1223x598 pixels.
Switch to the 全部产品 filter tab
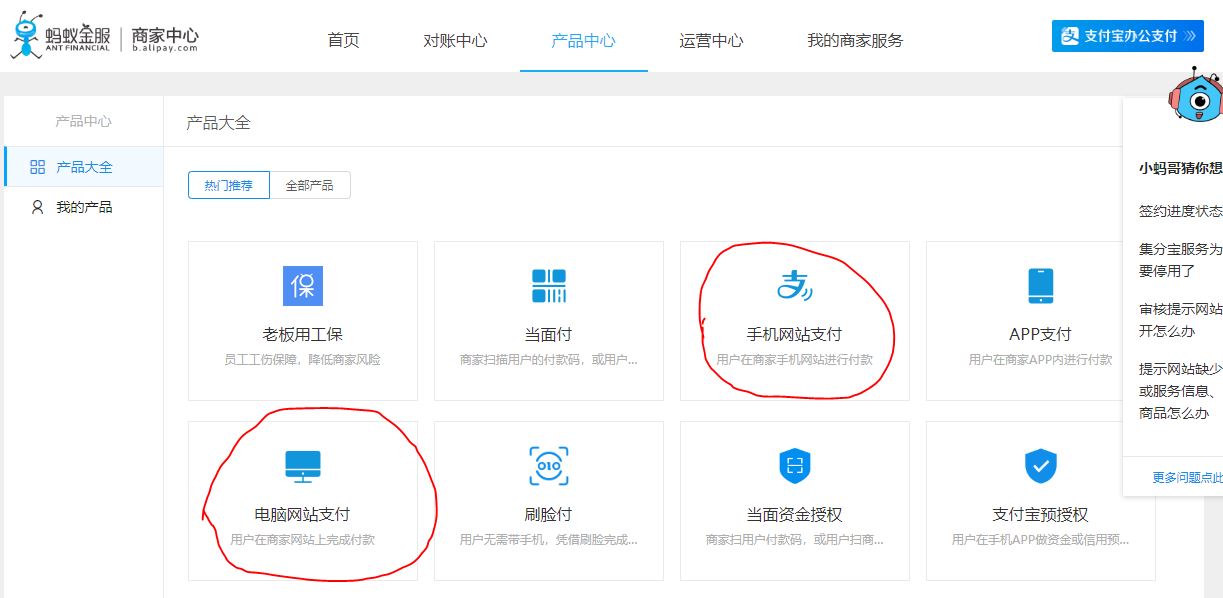(x=310, y=185)
